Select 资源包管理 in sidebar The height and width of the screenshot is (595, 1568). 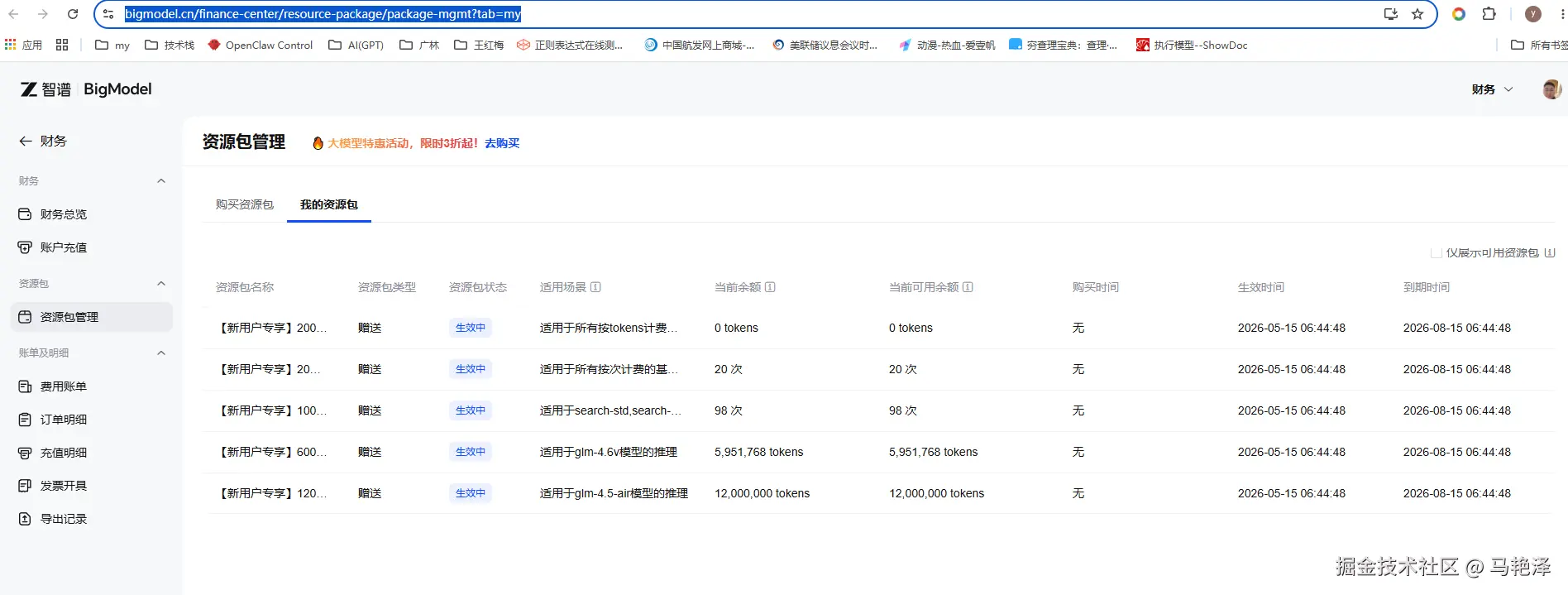coord(91,317)
